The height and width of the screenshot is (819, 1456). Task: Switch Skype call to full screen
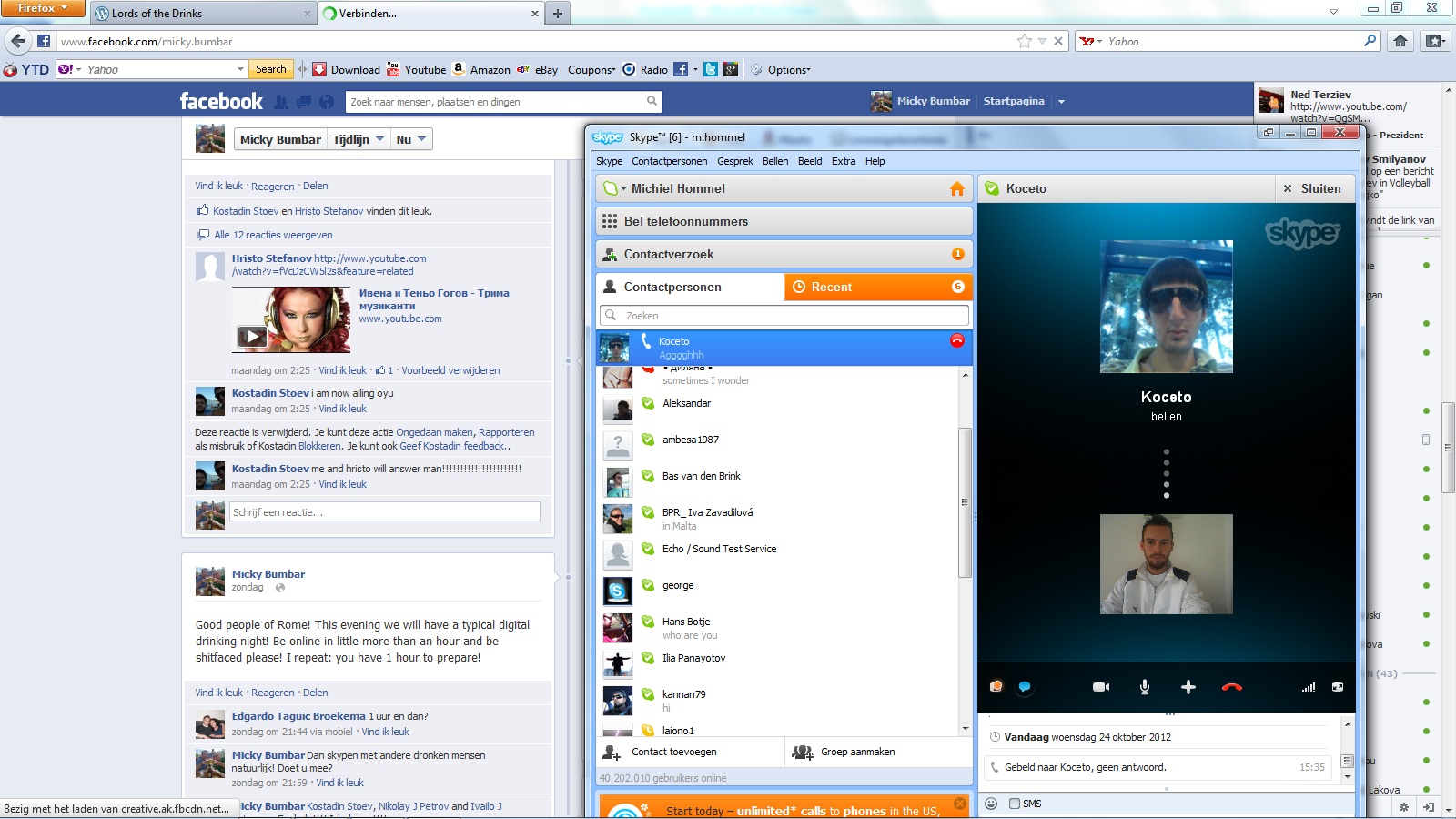pyautogui.click(x=1338, y=687)
